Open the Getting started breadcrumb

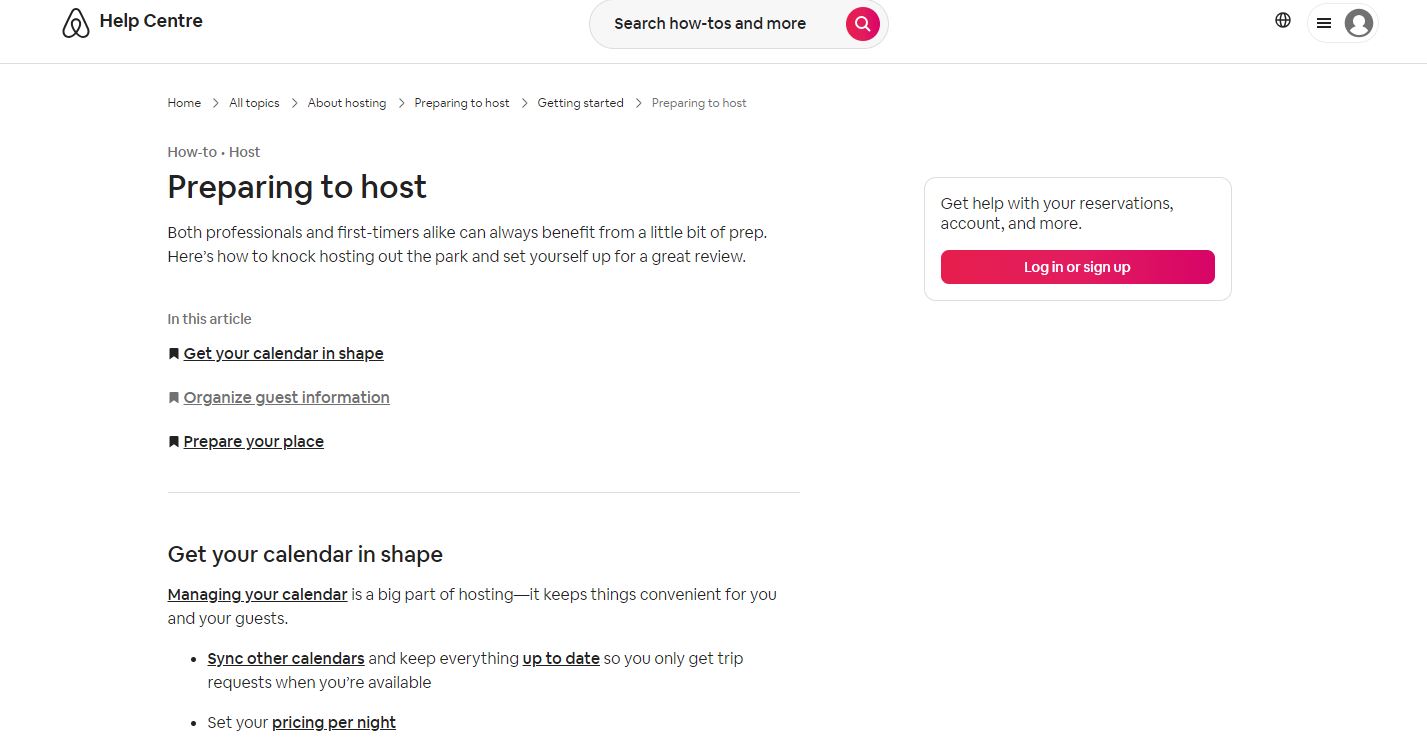click(580, 103)
